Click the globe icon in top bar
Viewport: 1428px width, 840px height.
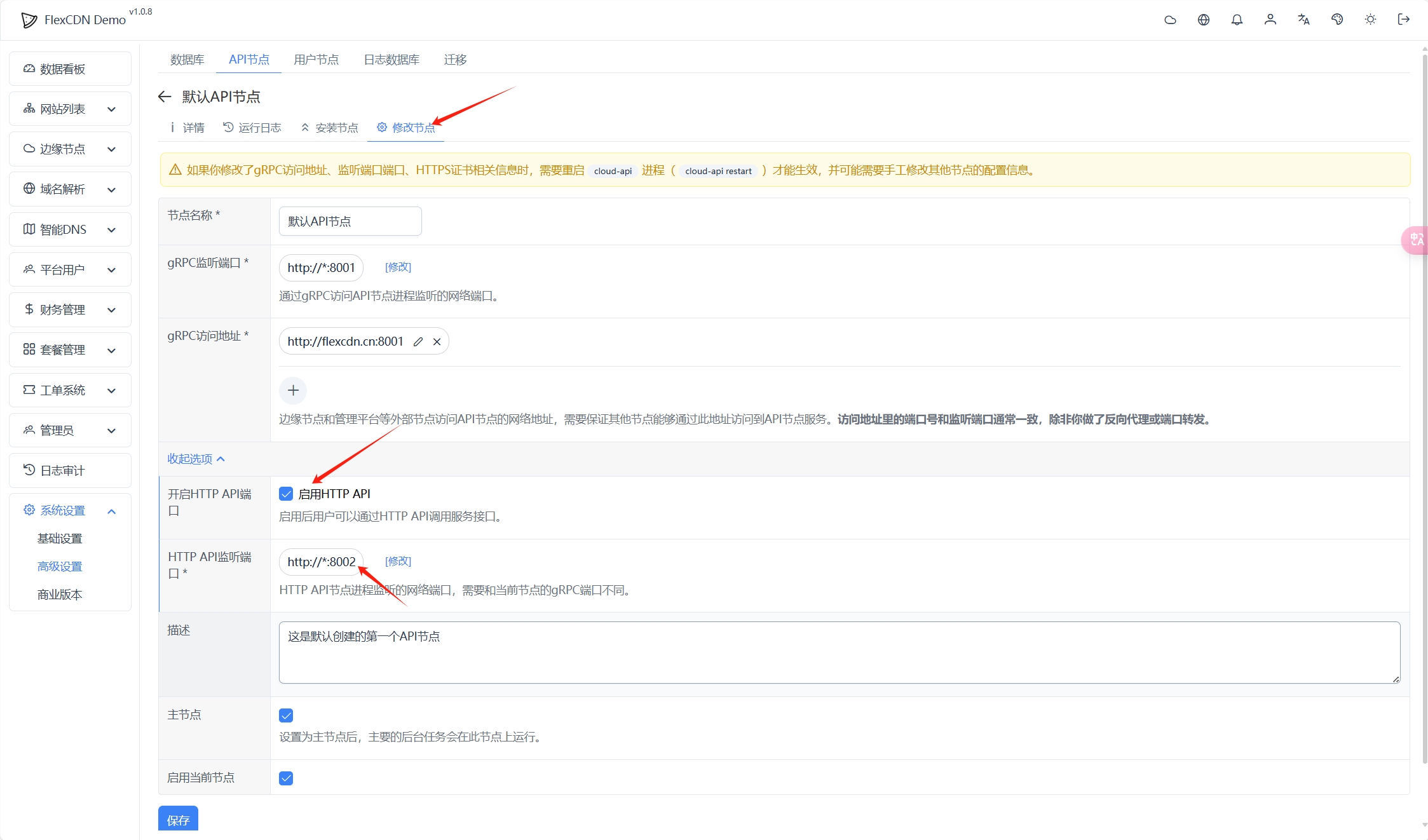point(1204,20)
